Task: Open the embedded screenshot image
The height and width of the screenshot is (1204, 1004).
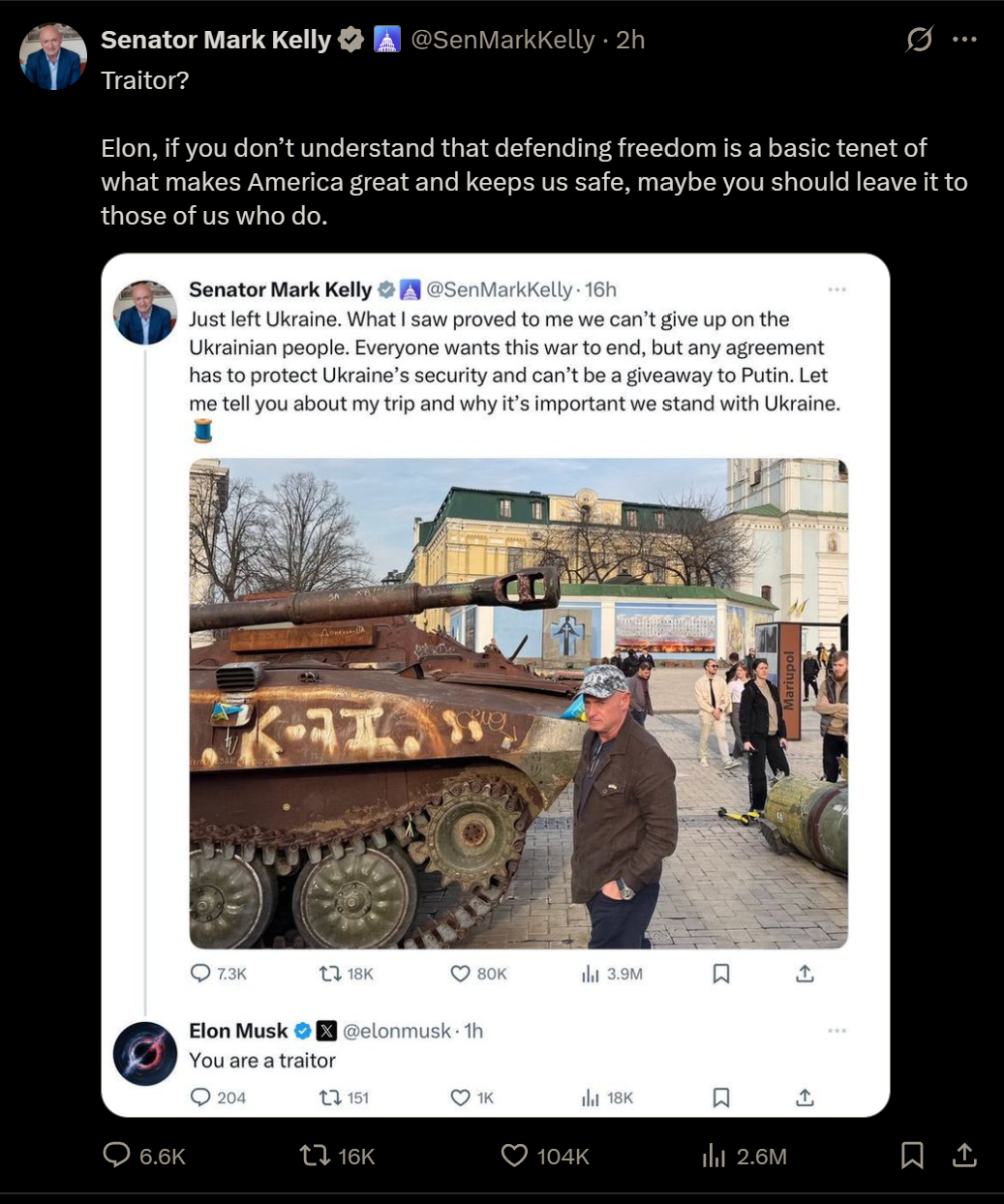Action: 495,685
